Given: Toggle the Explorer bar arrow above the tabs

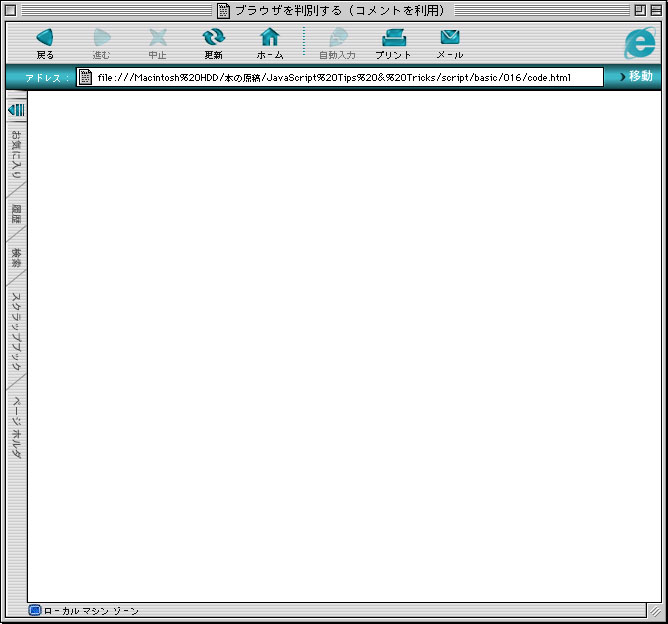Looking at the screenshot, I should (16, 109).
